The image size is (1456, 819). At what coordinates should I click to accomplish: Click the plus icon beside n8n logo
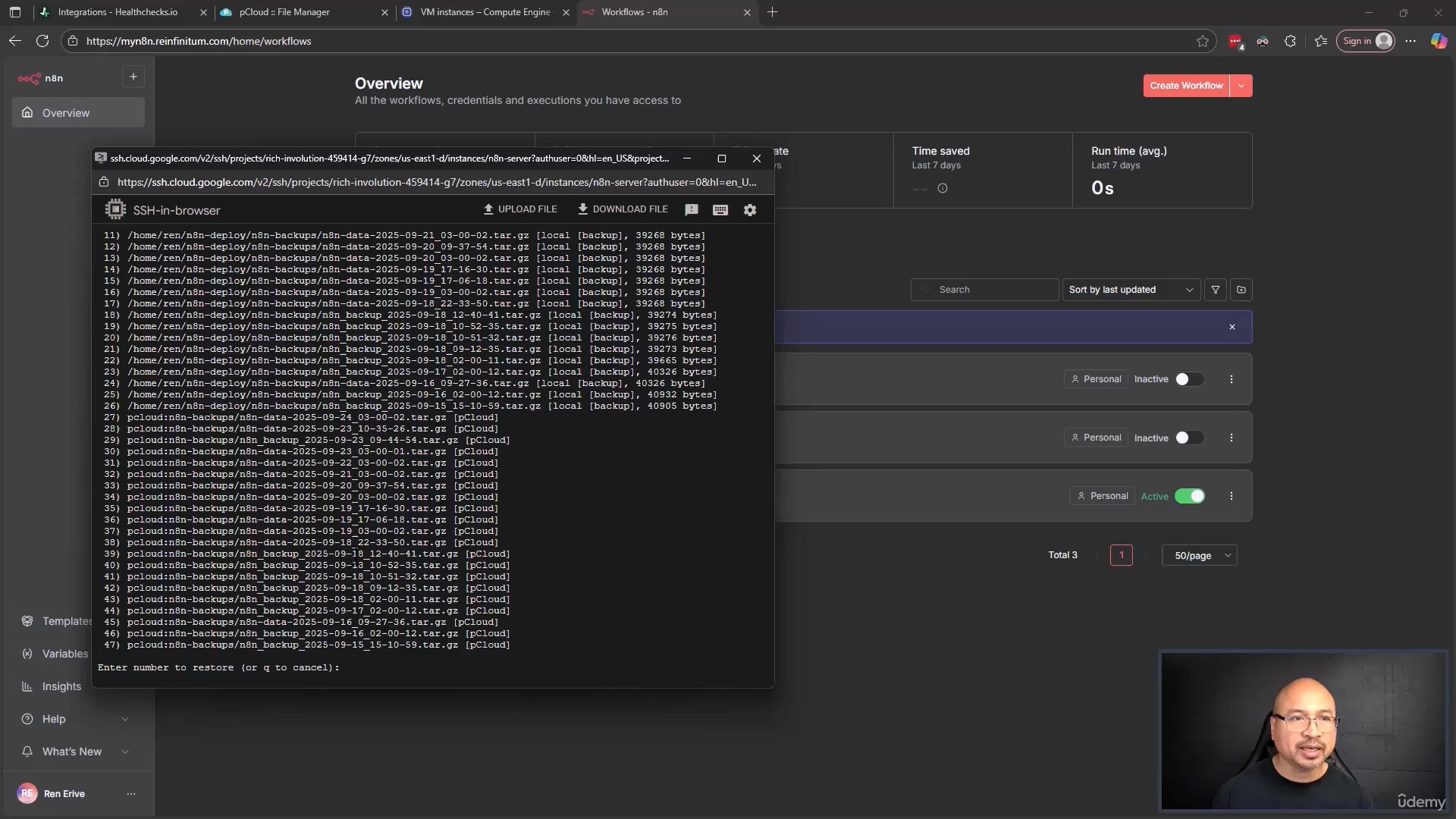pos(133,77)
